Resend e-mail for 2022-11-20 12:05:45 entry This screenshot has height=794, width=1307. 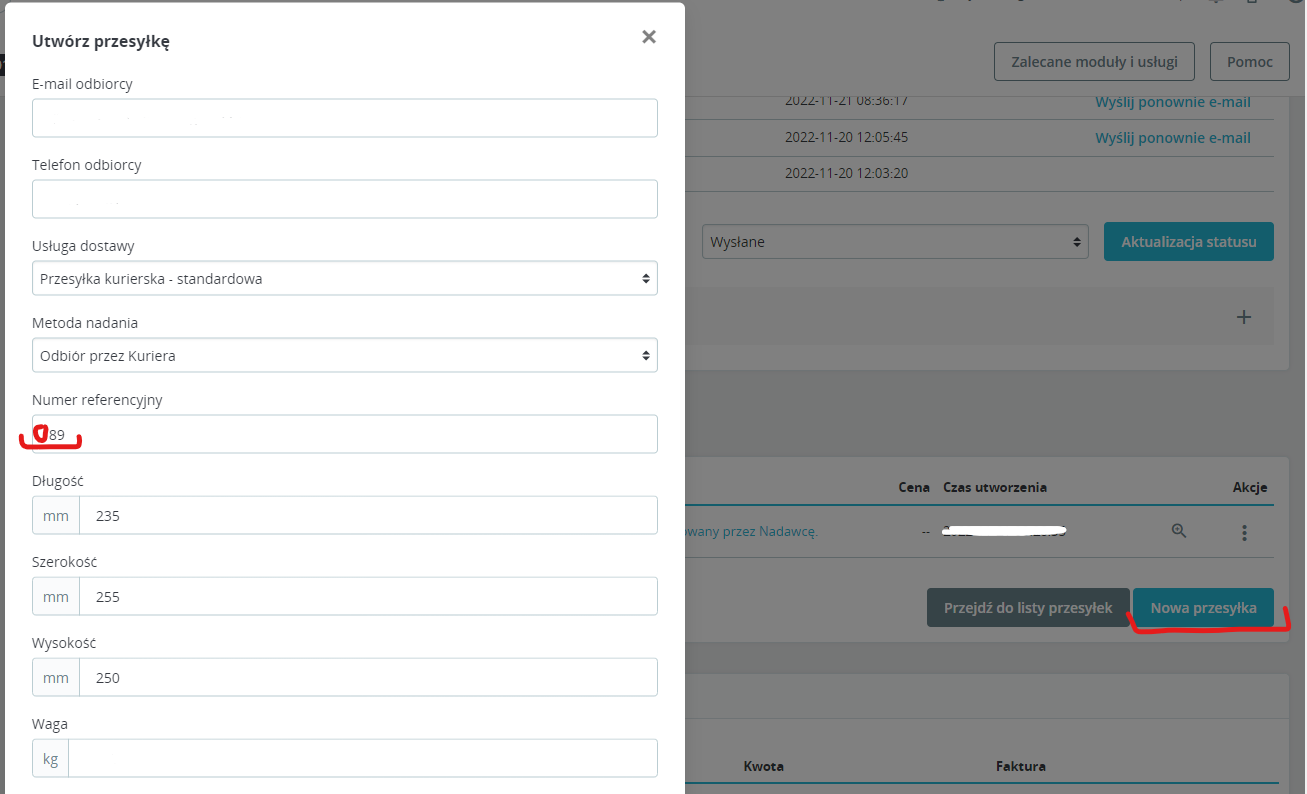[x=1173, y=137]
